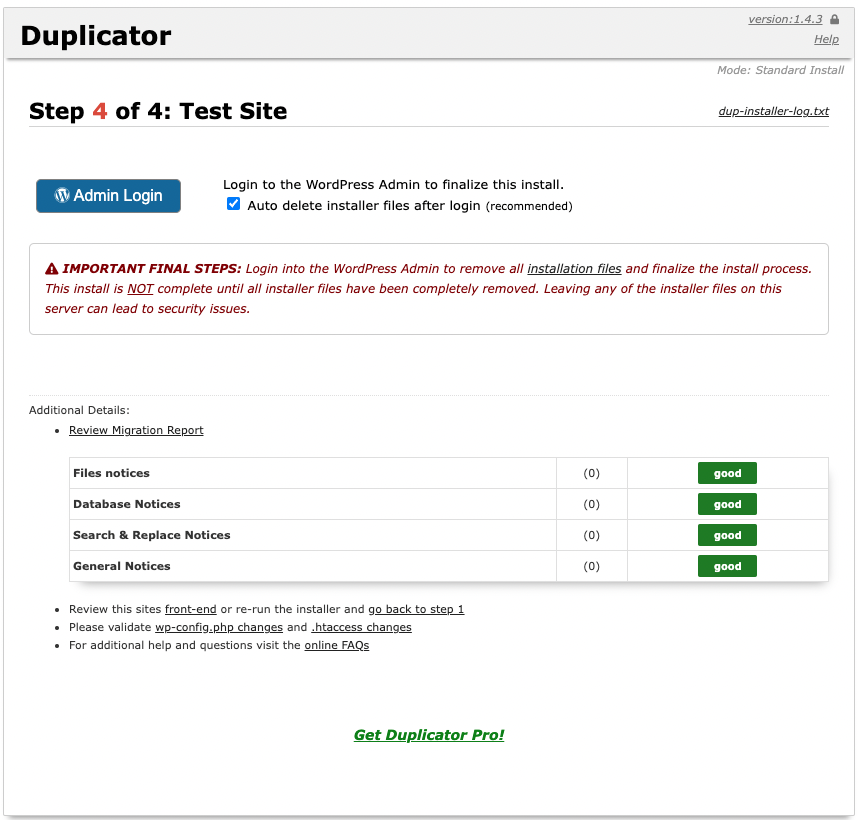Click the Additional Details: label
This screenshot has height=820, width=858.
coord(79,410)
